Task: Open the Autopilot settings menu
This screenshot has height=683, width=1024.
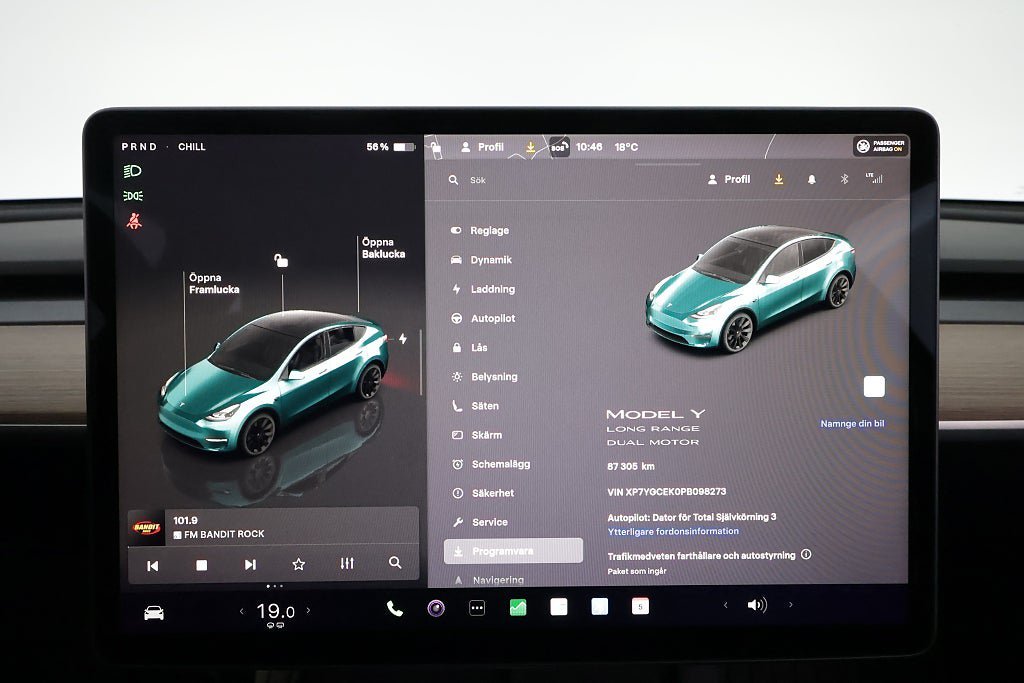Action: [x=484, y=319]
